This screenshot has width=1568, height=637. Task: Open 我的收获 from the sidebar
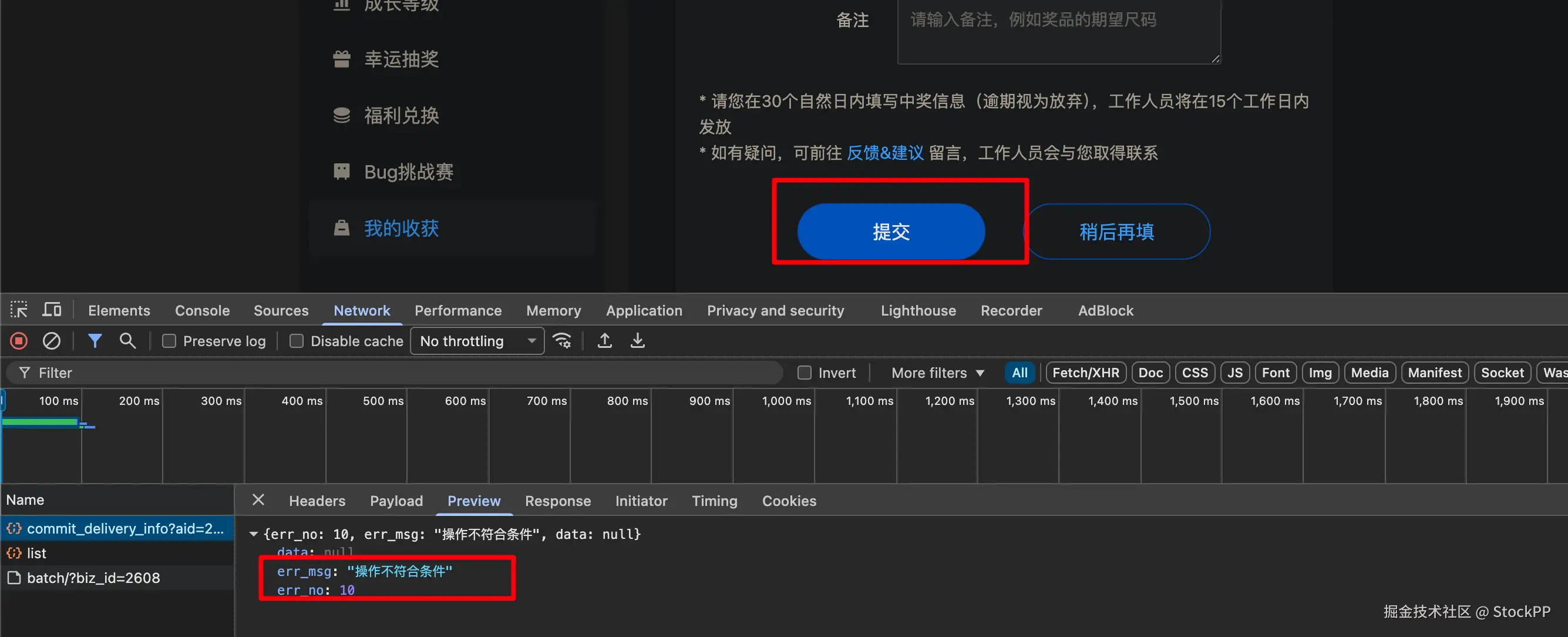(x=401, y=229)
